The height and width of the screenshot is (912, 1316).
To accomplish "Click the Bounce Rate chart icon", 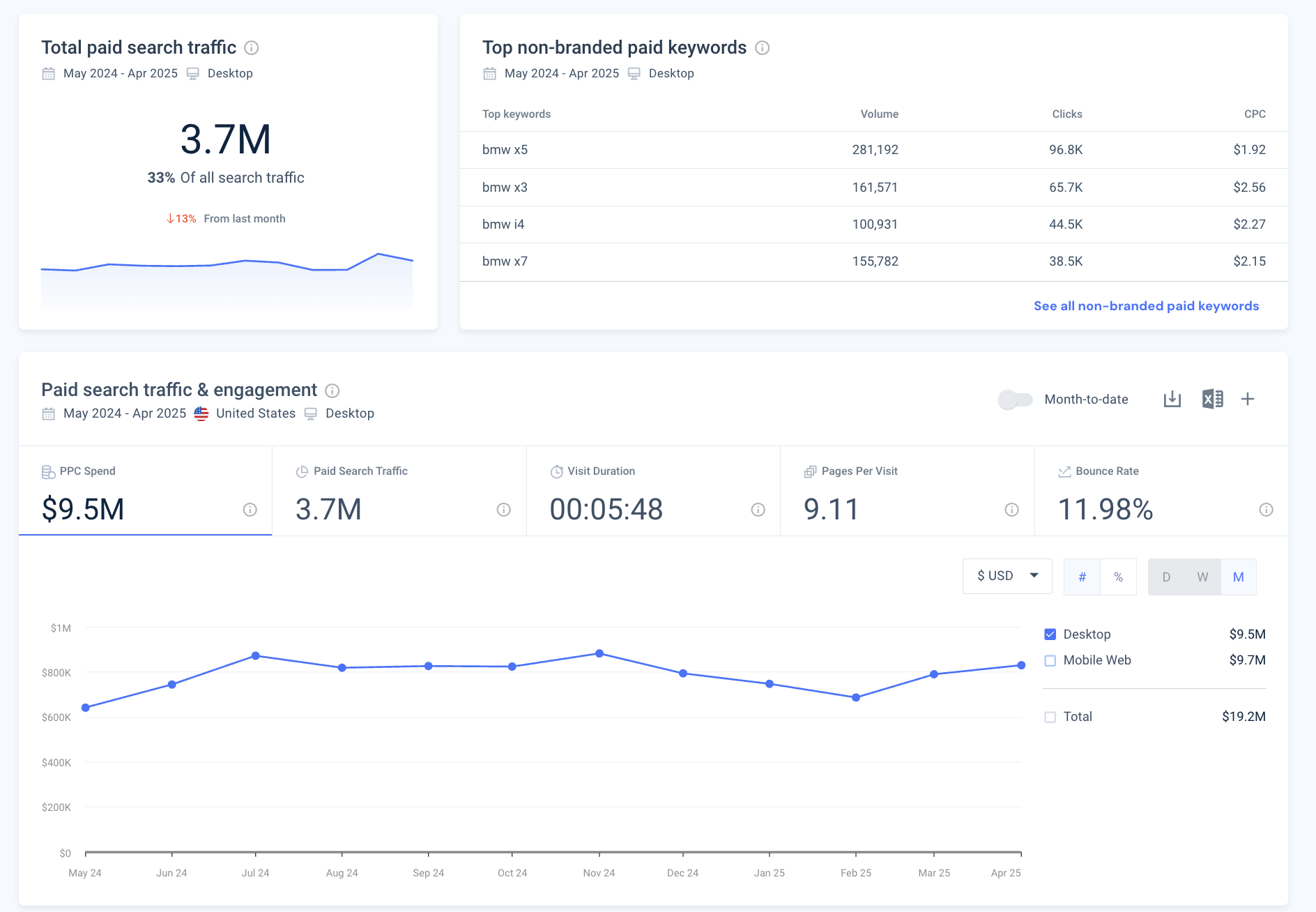I will (x=1064, y=472).
